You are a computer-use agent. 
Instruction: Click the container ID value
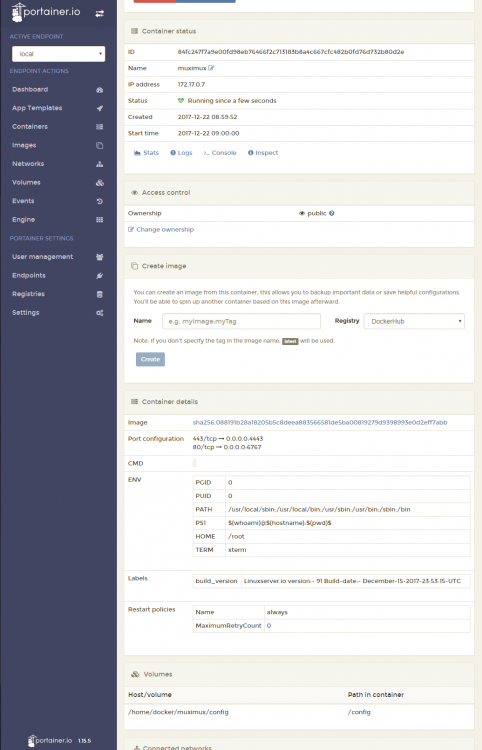[x=291, y=52]
